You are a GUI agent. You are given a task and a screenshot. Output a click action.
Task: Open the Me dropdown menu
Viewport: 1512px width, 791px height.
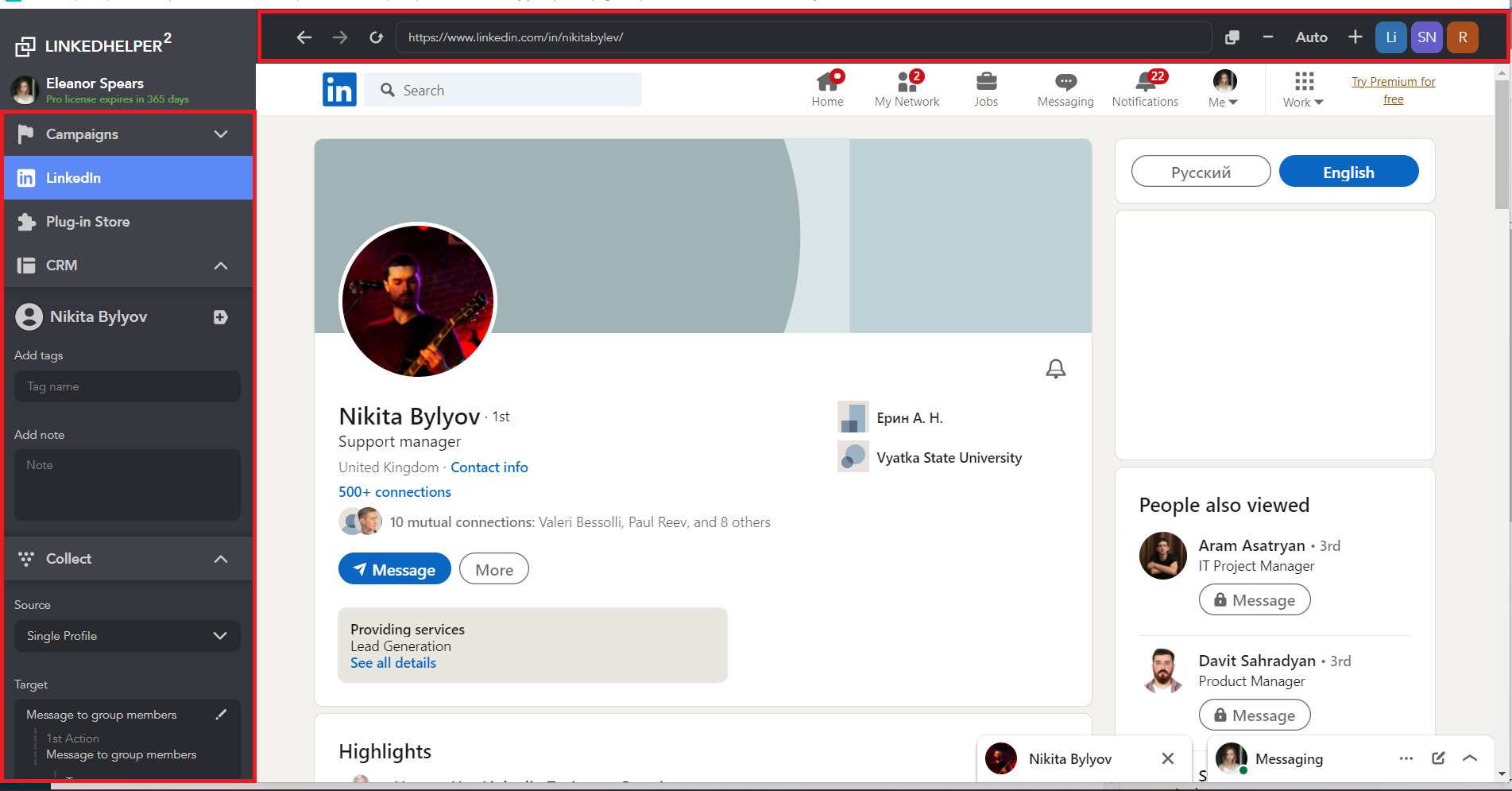coord(1224,89)
